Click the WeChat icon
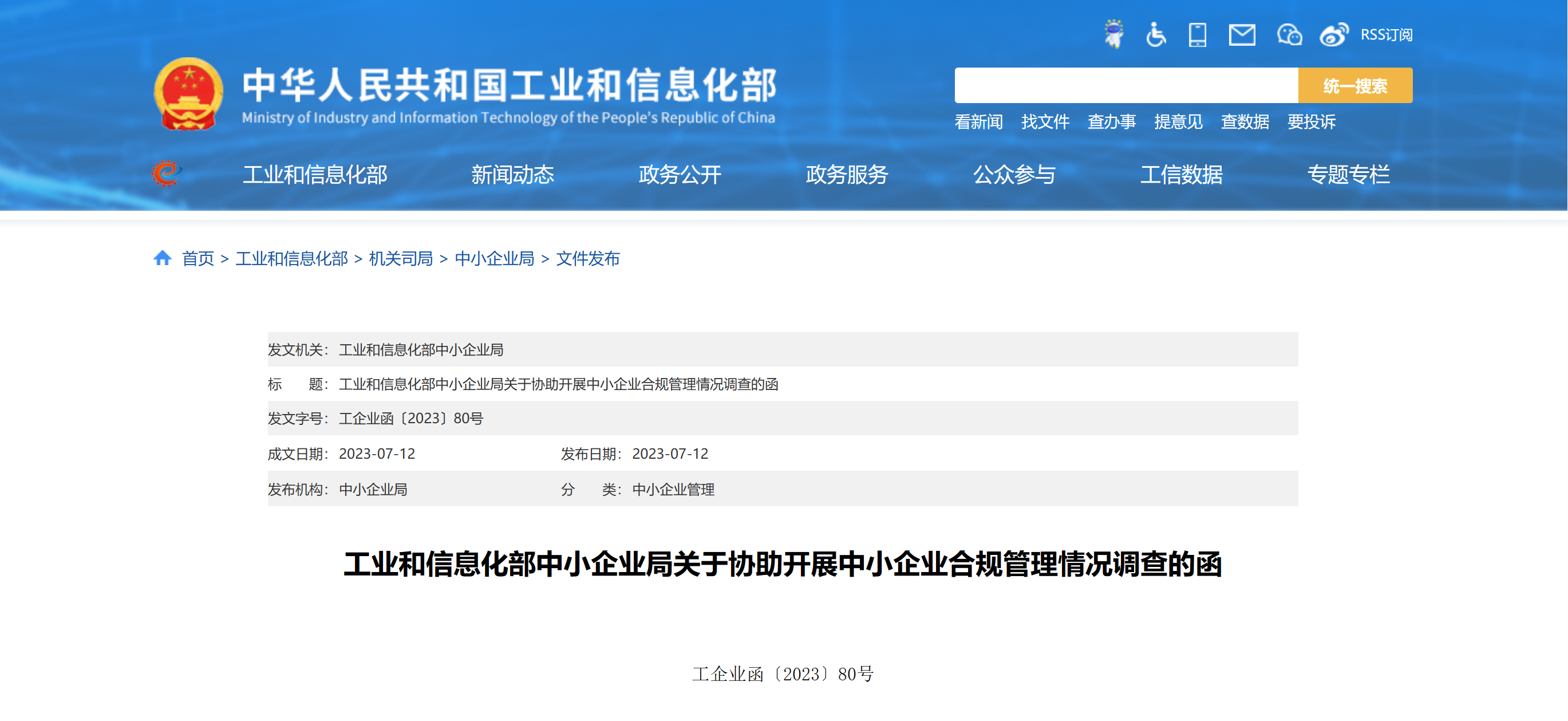 pos(1289,35)
